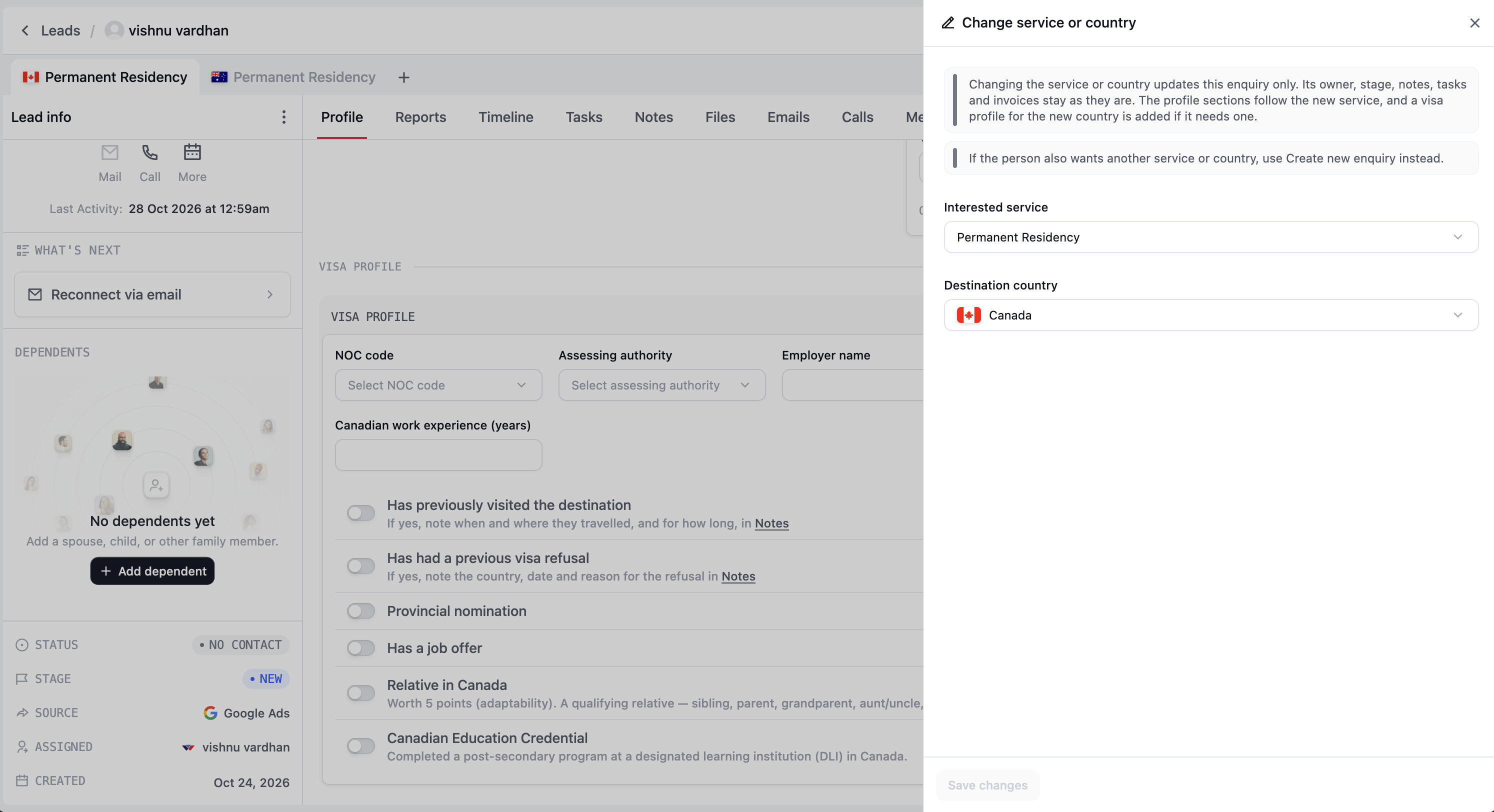1494x812 pixels.
Task: Click the Save changes button
Action: pyautogui.click(x=987, y=785)
